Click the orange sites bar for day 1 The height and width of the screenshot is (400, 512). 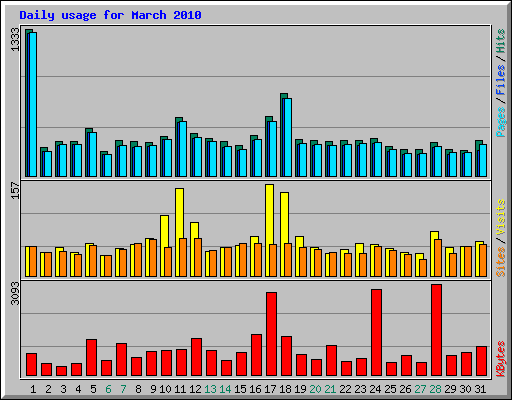pyautogui.click(x=33, y=262)
